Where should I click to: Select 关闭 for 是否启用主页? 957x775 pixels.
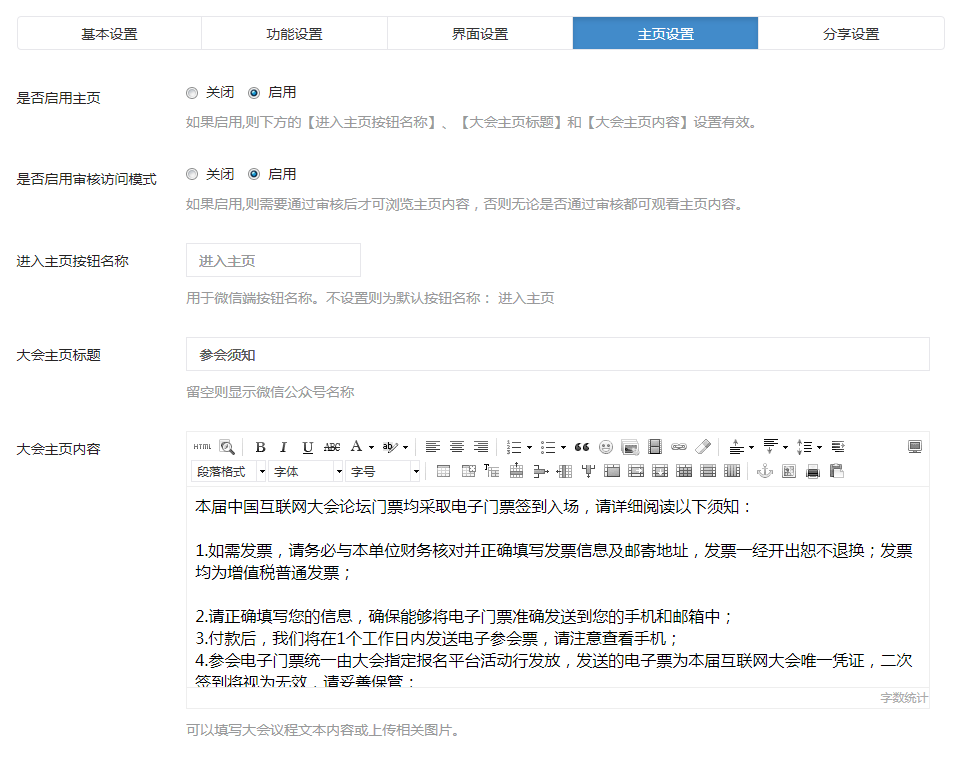[x=192, y=93]
